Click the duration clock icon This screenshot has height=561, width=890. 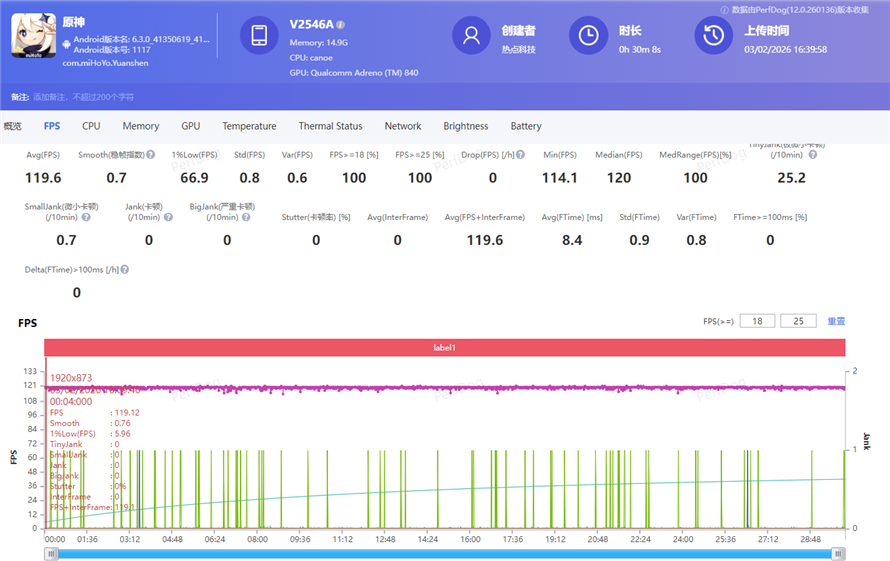588,36
